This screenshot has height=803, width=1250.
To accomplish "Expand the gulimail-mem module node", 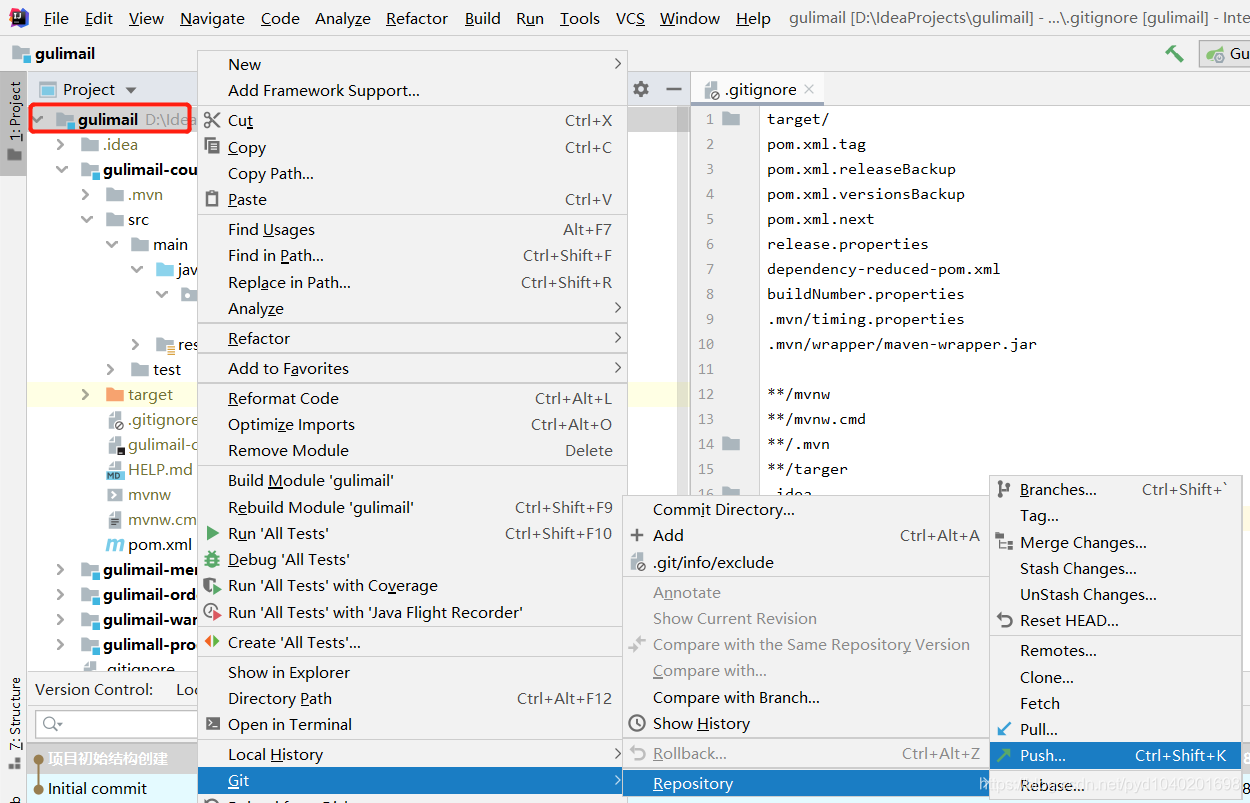I will 61,570.
